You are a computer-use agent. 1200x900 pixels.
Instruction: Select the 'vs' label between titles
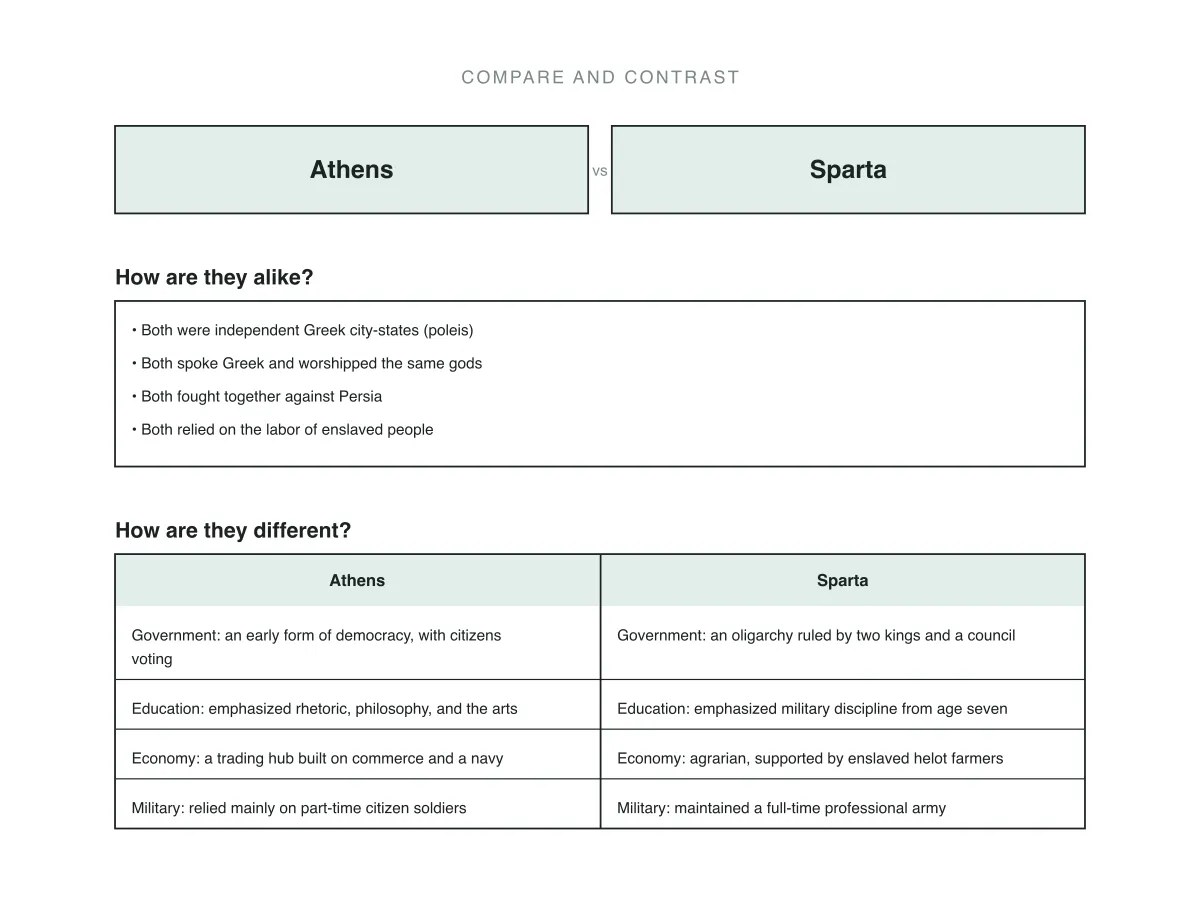click(600, 171)
